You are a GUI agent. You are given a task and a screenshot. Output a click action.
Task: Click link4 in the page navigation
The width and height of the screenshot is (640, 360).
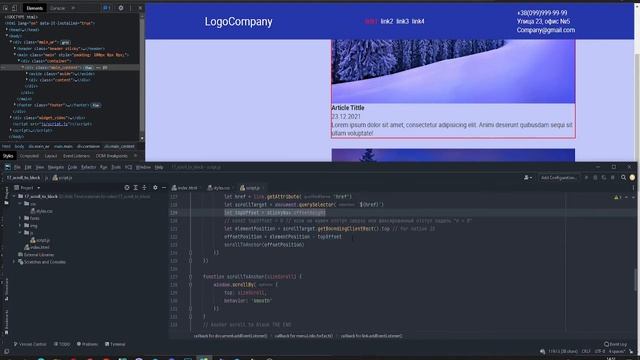point(418,21)
